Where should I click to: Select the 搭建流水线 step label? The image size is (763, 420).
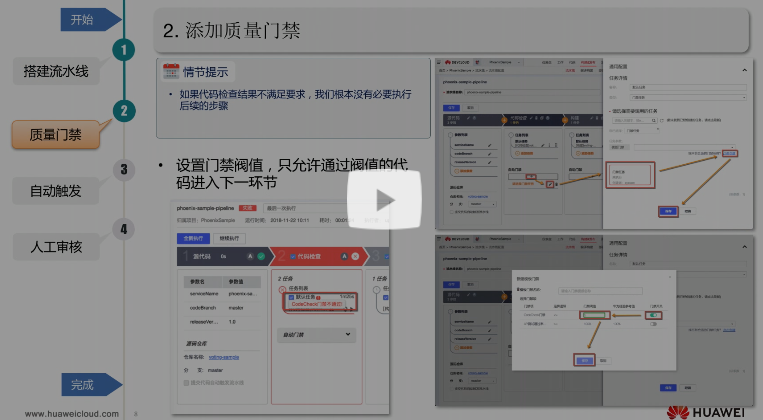tap(56, 72)
